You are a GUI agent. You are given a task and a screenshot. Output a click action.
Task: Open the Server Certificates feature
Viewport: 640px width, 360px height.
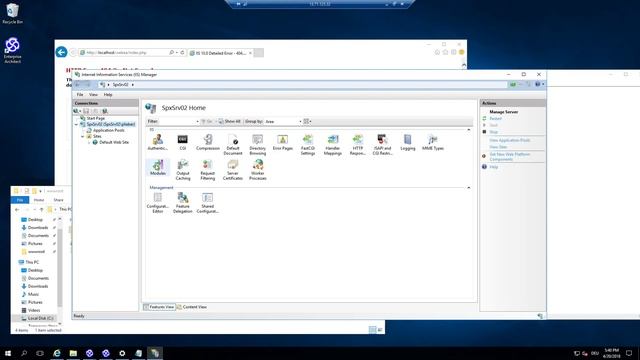click(x=233, y=170)
